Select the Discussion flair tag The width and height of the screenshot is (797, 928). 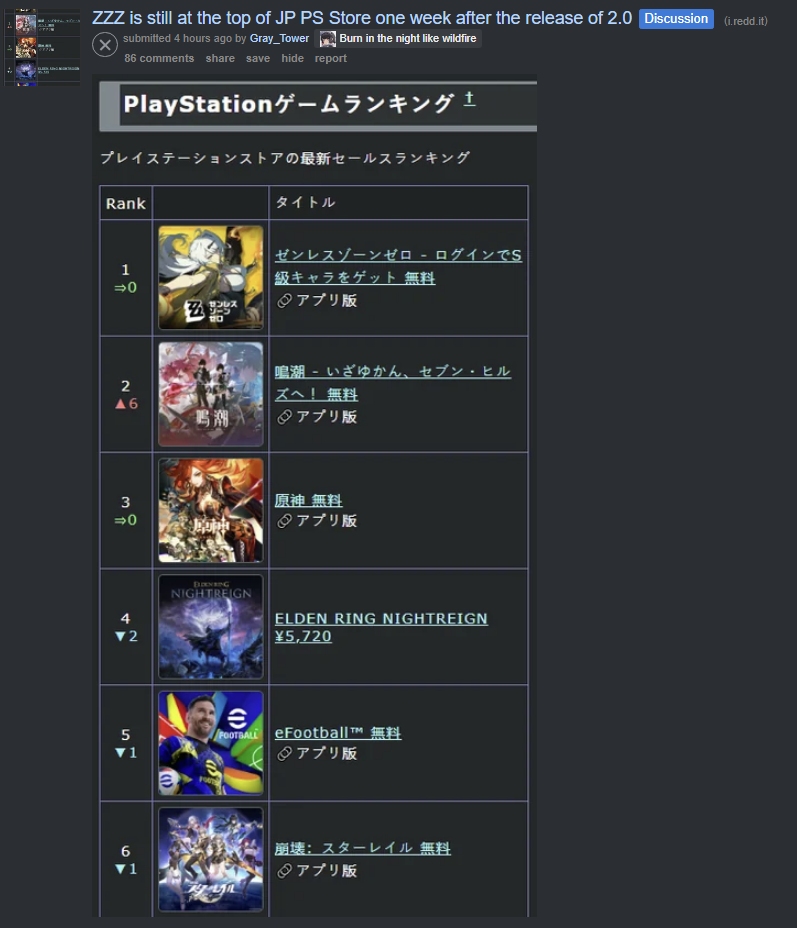676,19
